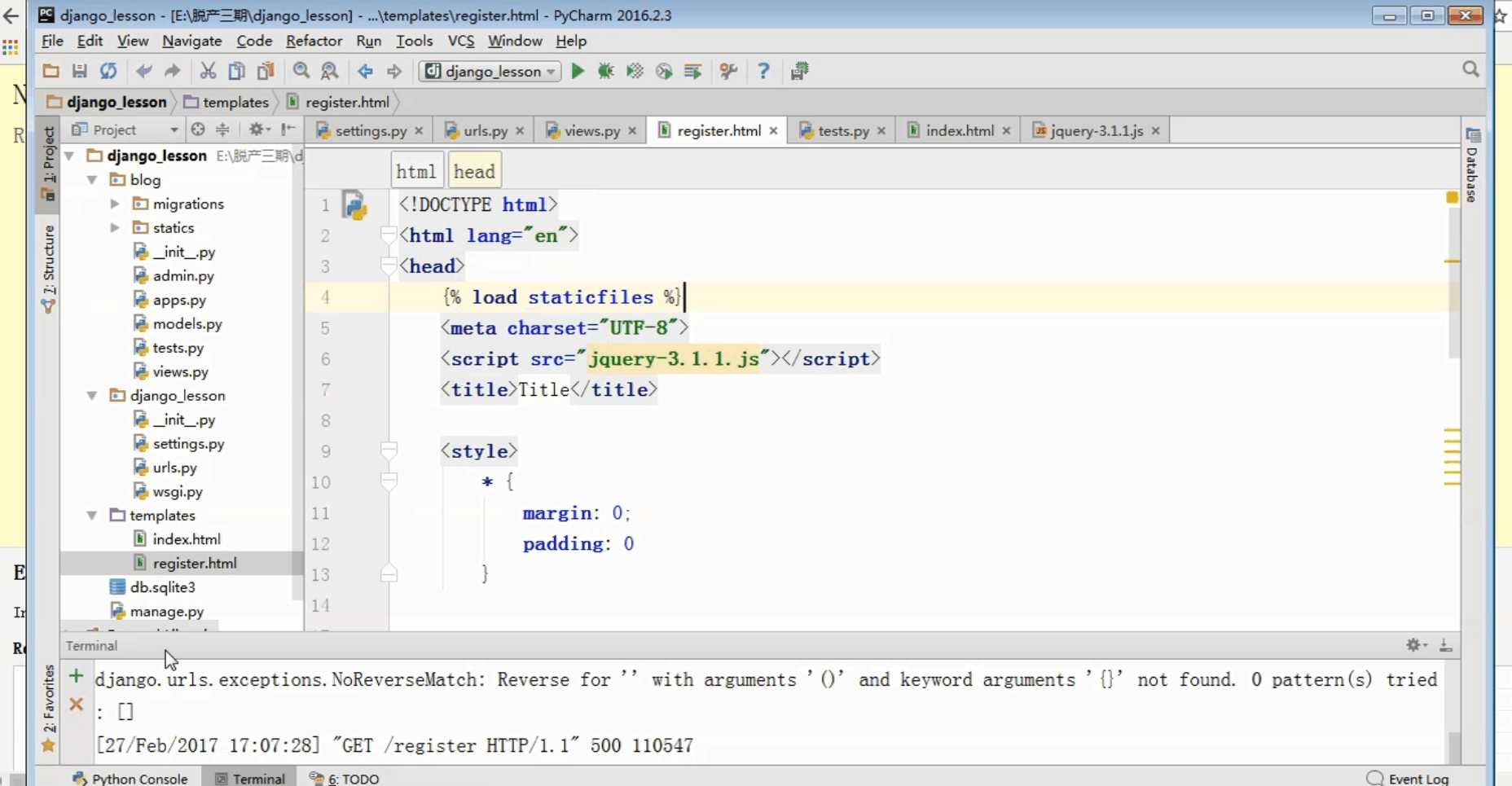Open the Refactor menu
Screen dimensions: 1512x786
point(314,41)
